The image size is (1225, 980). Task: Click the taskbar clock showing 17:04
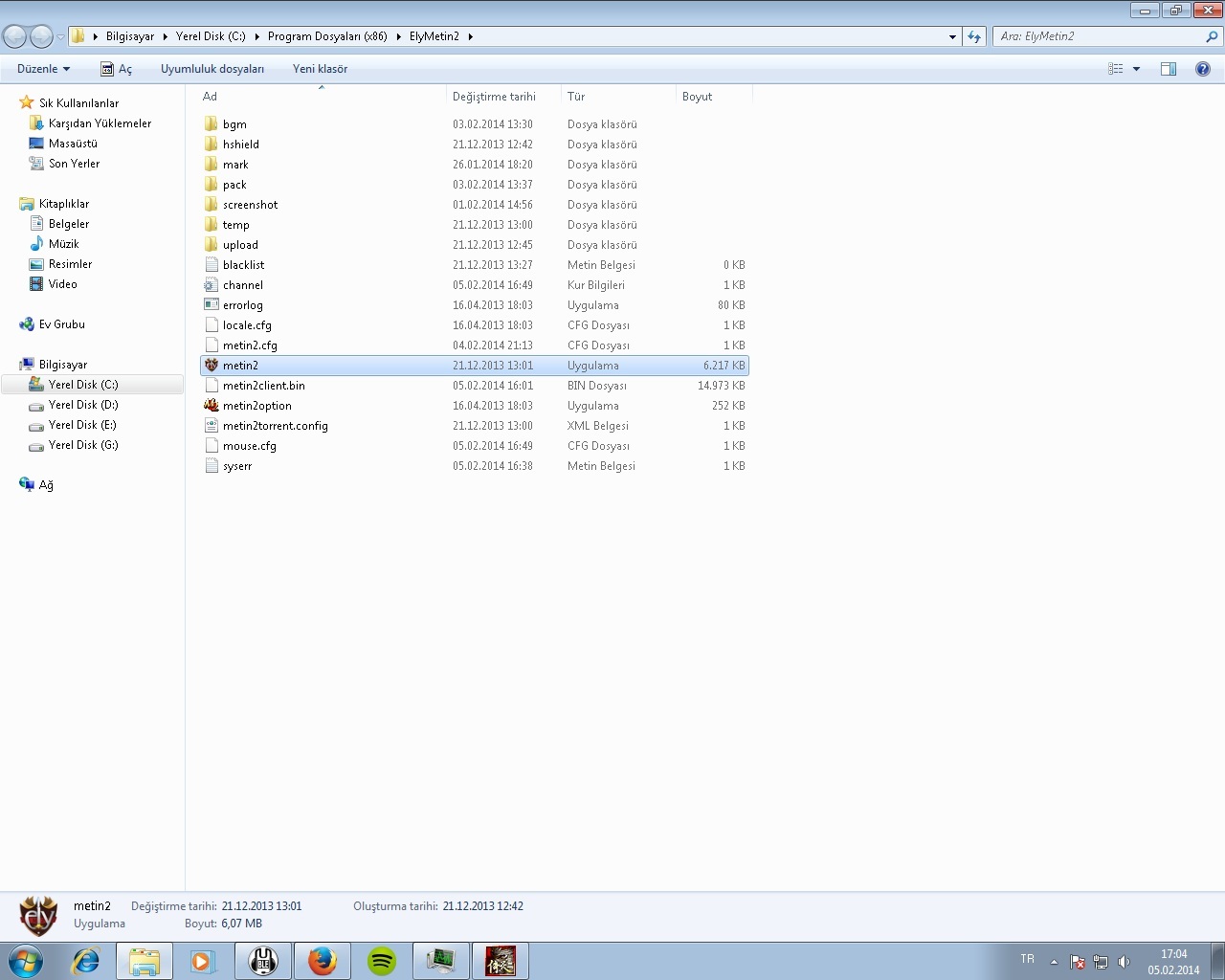click(1173, 954)
